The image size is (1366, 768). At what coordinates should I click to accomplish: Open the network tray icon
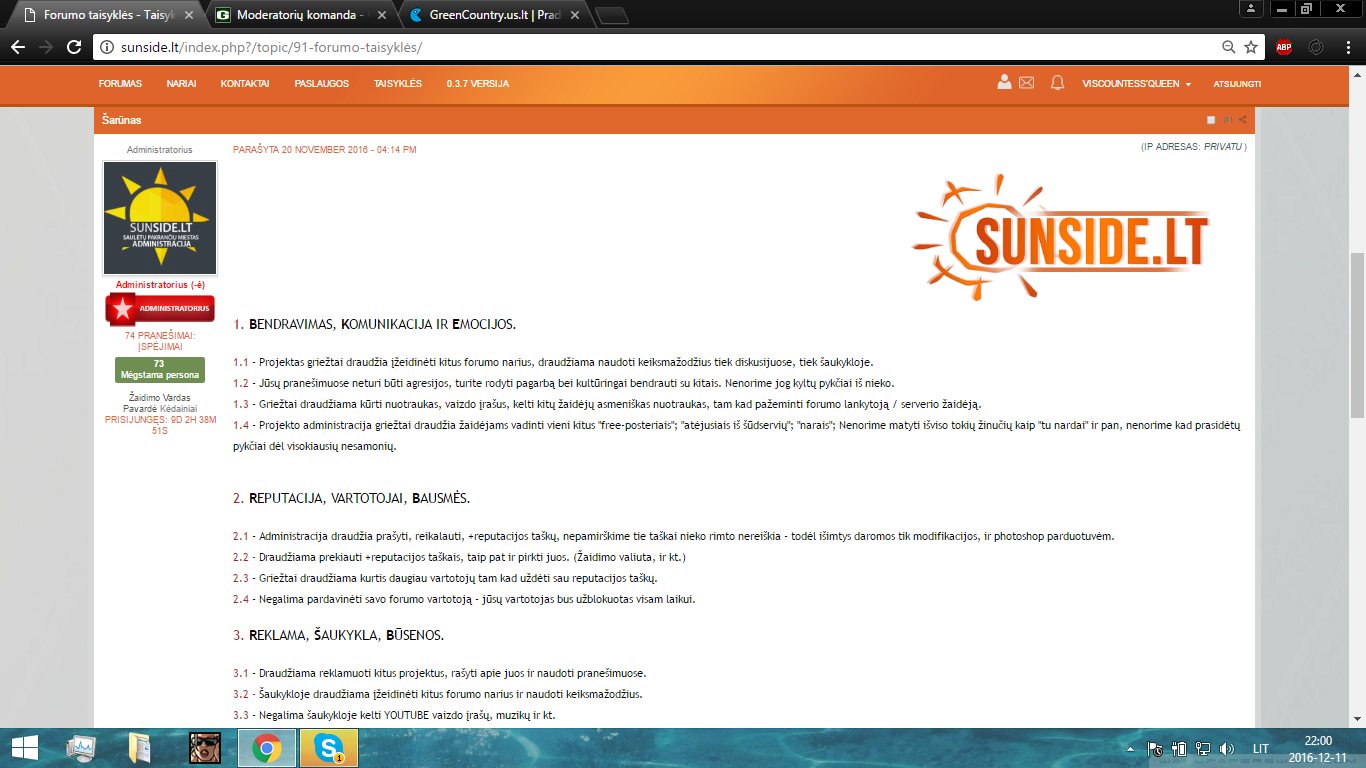[x=1202, y=748]
